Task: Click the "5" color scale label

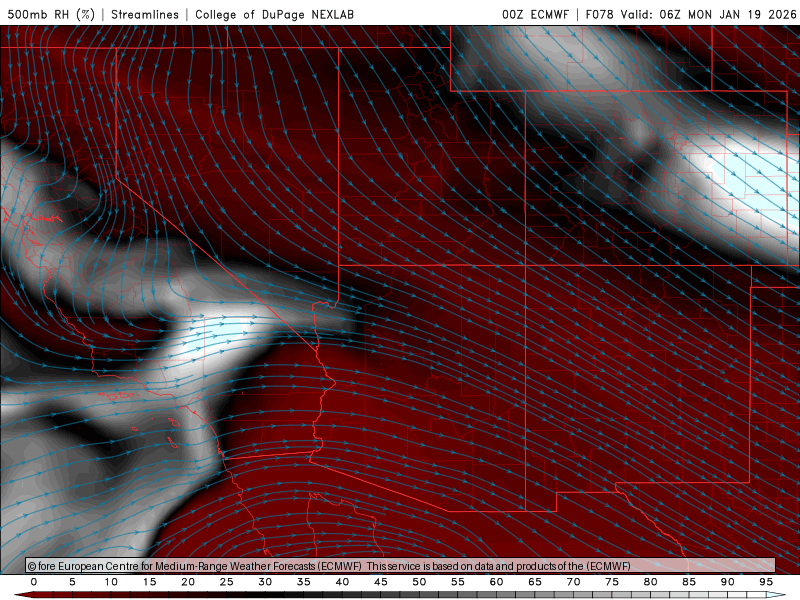Action: [x=72, y=582]
